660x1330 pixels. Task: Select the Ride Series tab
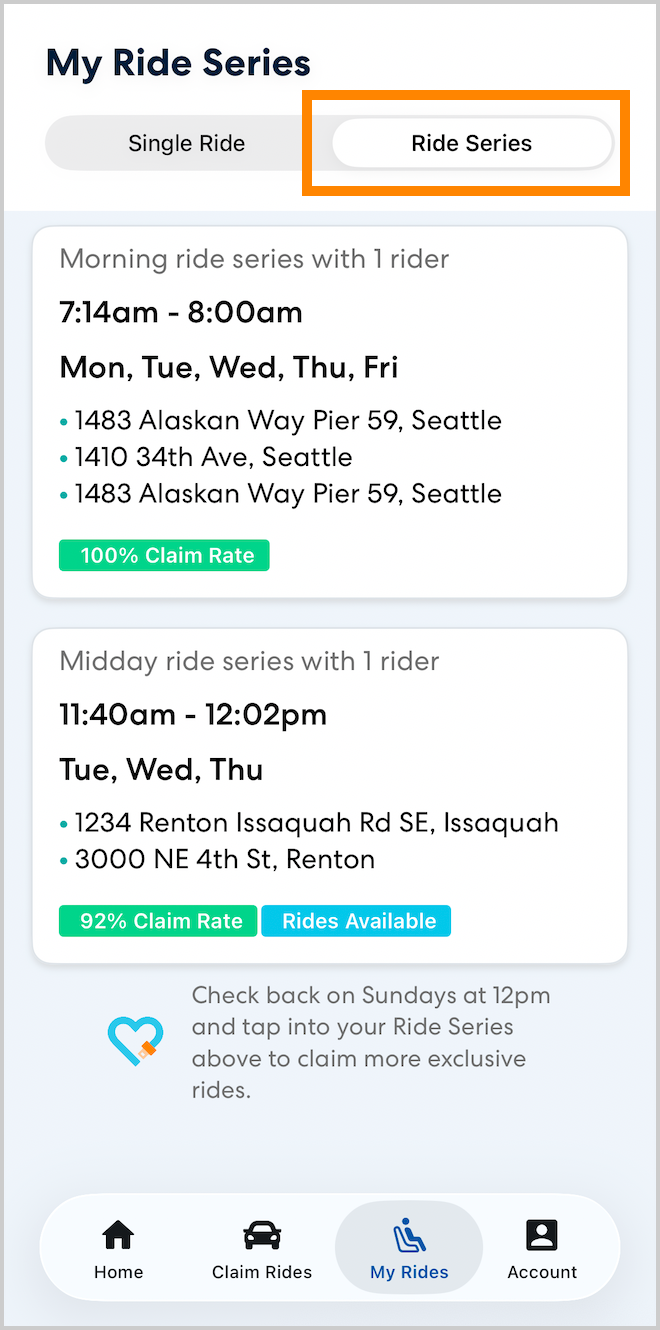click(x=471, y=143)
